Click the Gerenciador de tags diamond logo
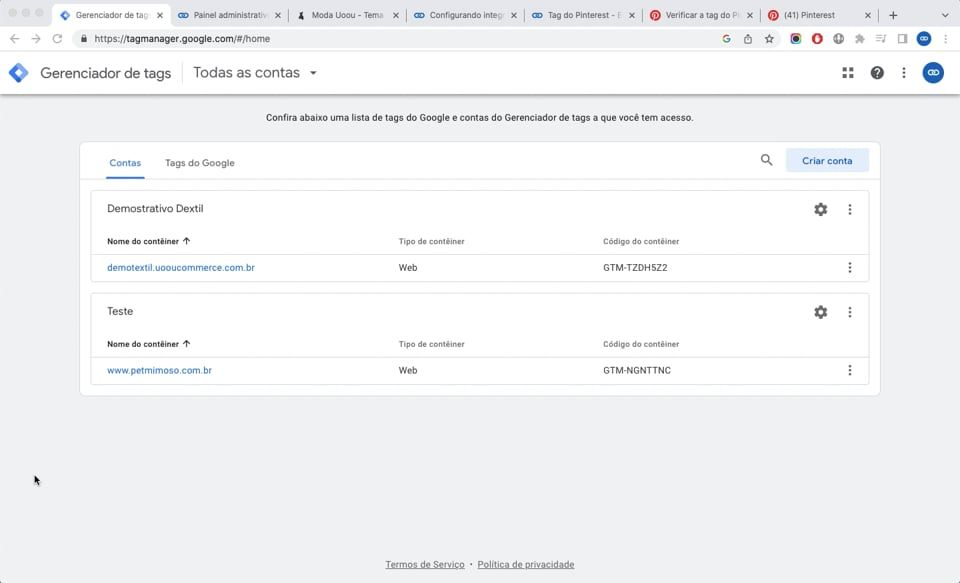The height and width of the screenshot is (583, 960). click(17, 72)
